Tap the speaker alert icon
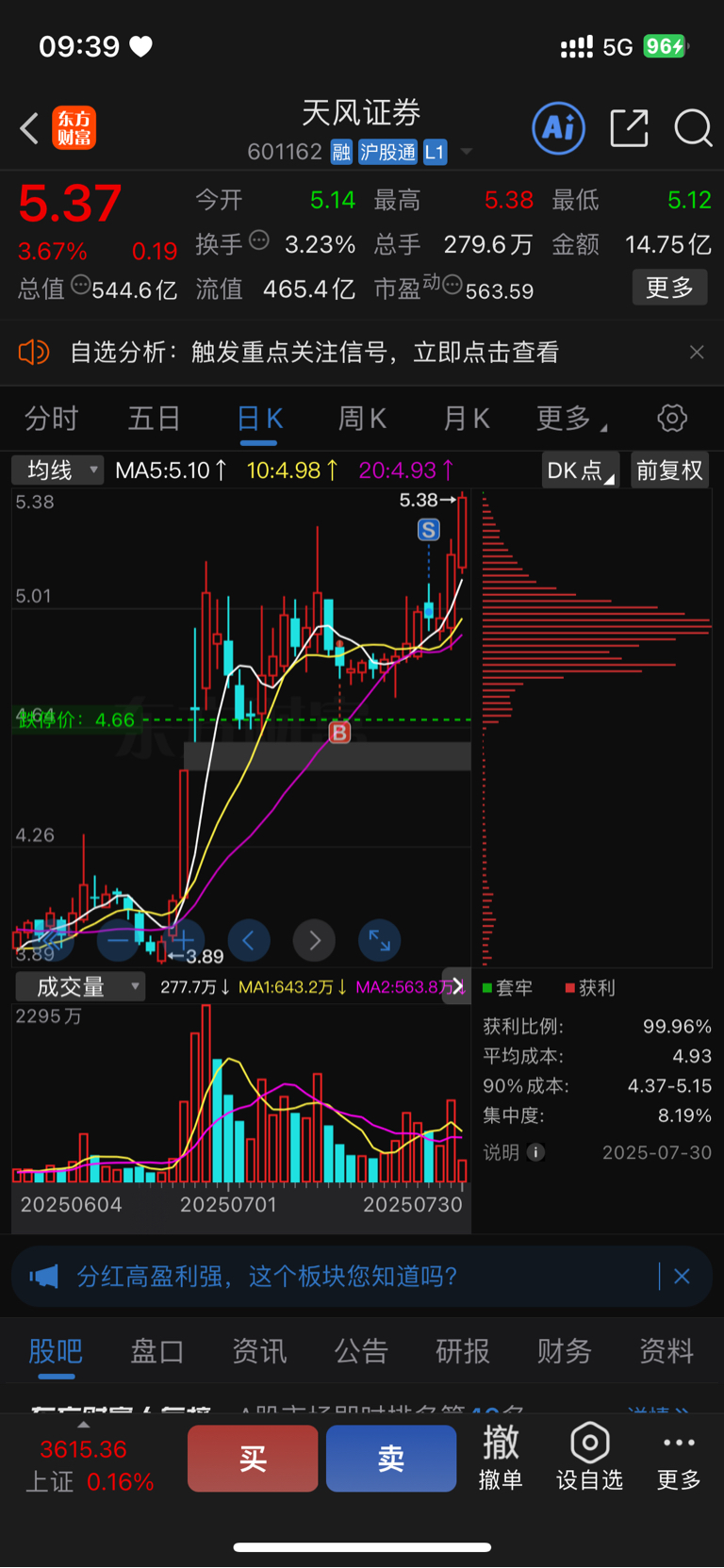 coord(33,353)
